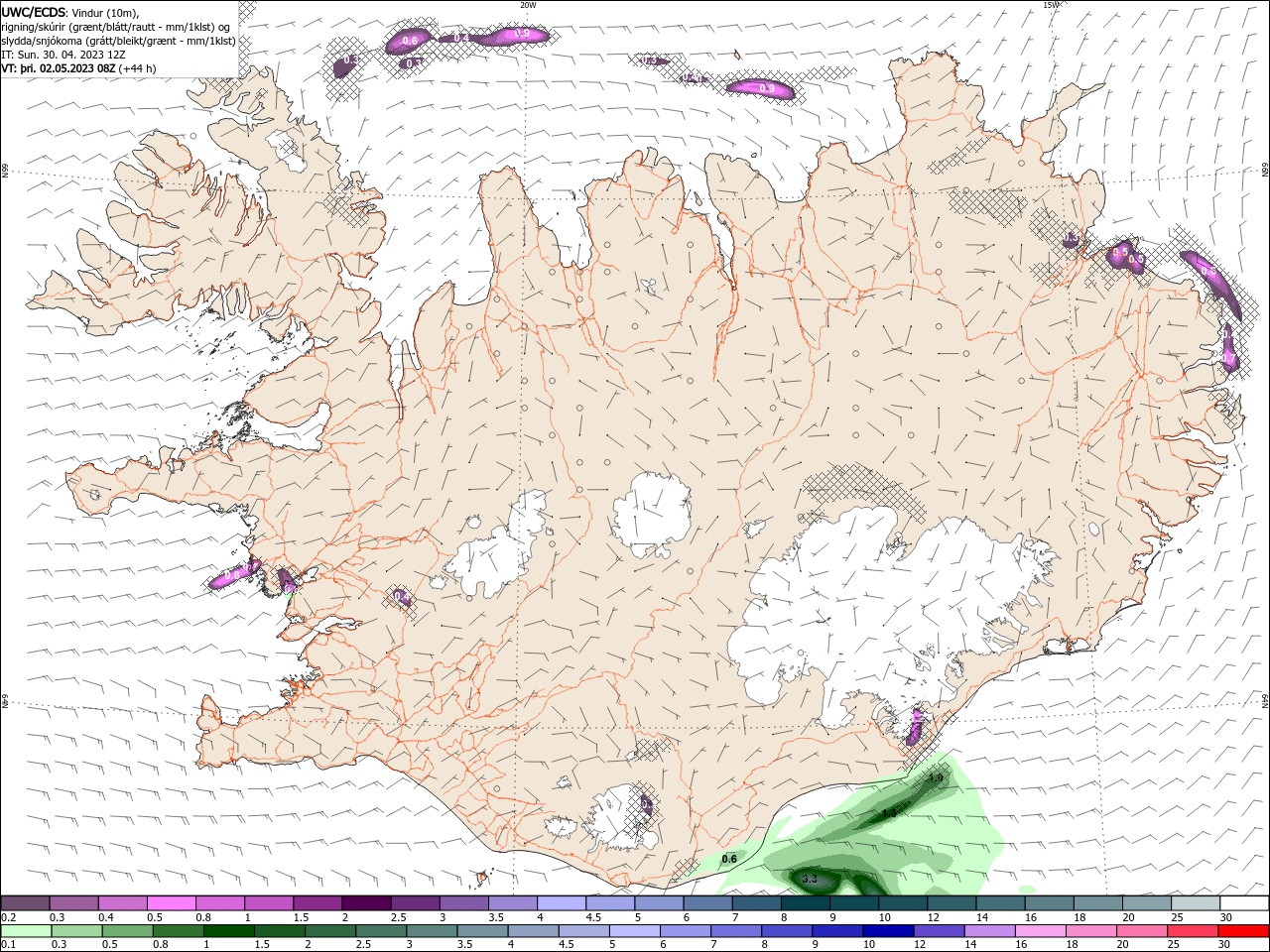The width and height of the screenshot is (1270, 952).
Task: Click the '0.1' label in lower legend row
Action: click(9, 945)
